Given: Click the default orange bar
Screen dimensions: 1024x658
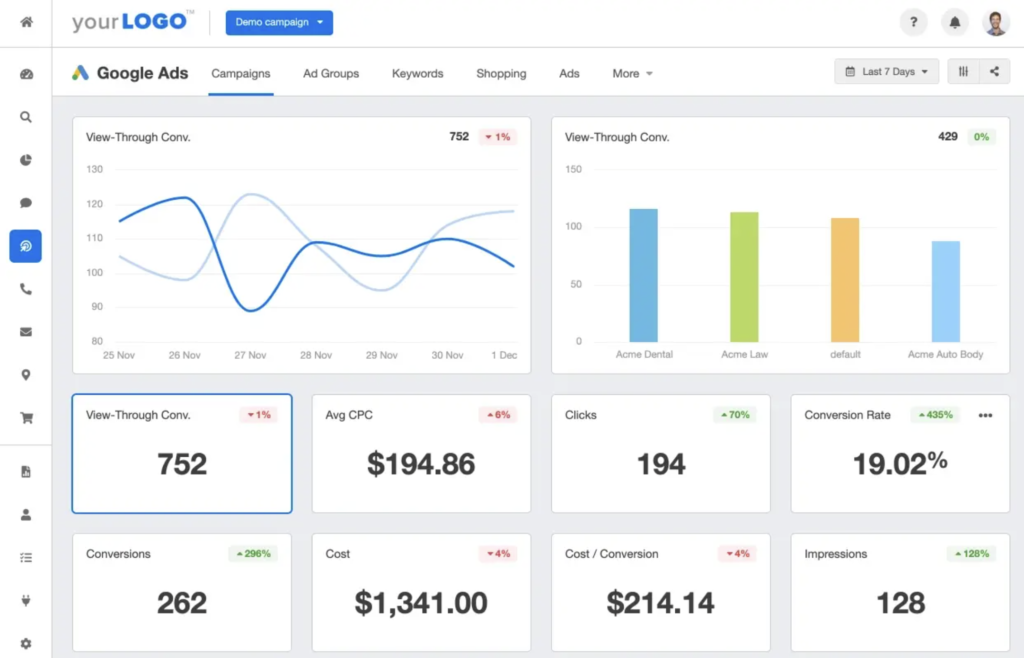Looking at the screenshot, I should point(845,280).
